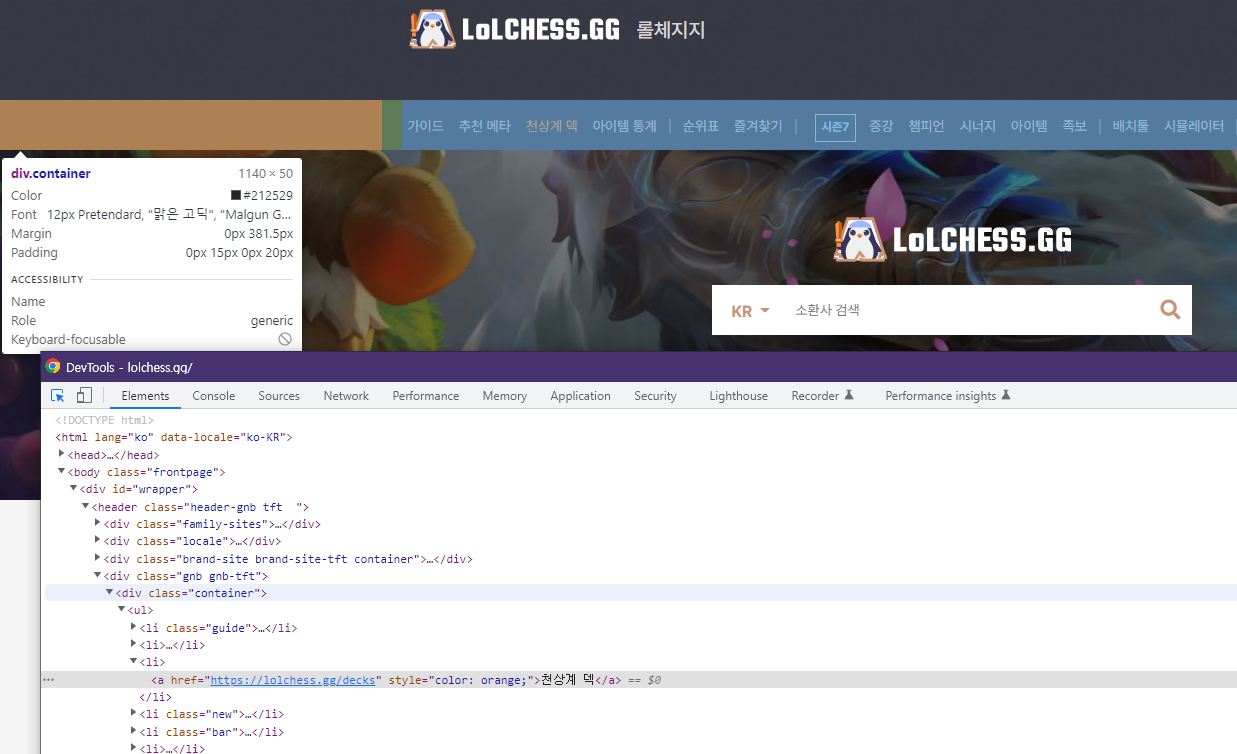
Task: Expand the li class="bar" node
Action: point(134,731)
